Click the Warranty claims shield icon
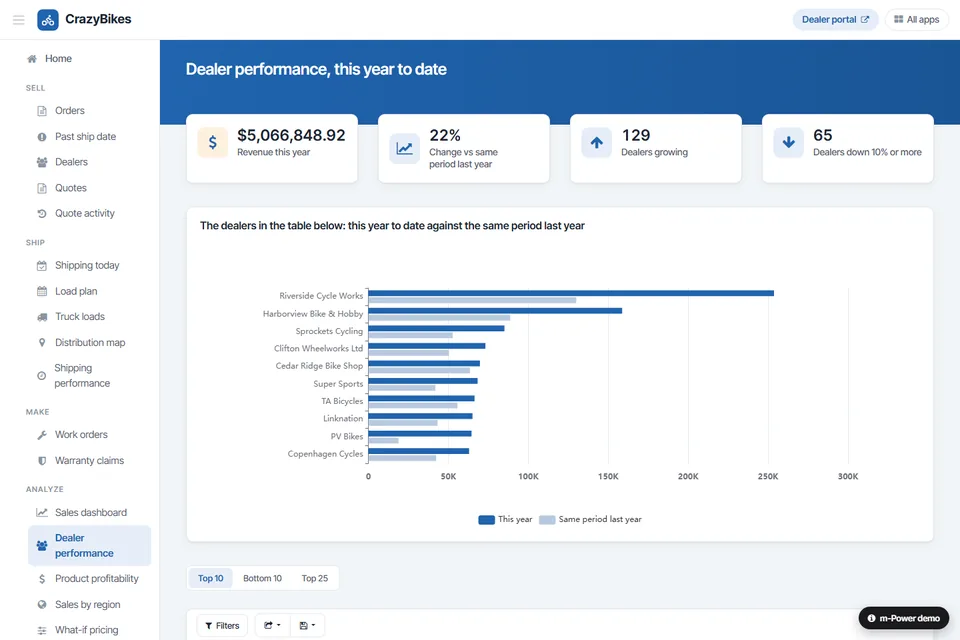The width and height of the screenshot is (960, 640). [42, 461]
